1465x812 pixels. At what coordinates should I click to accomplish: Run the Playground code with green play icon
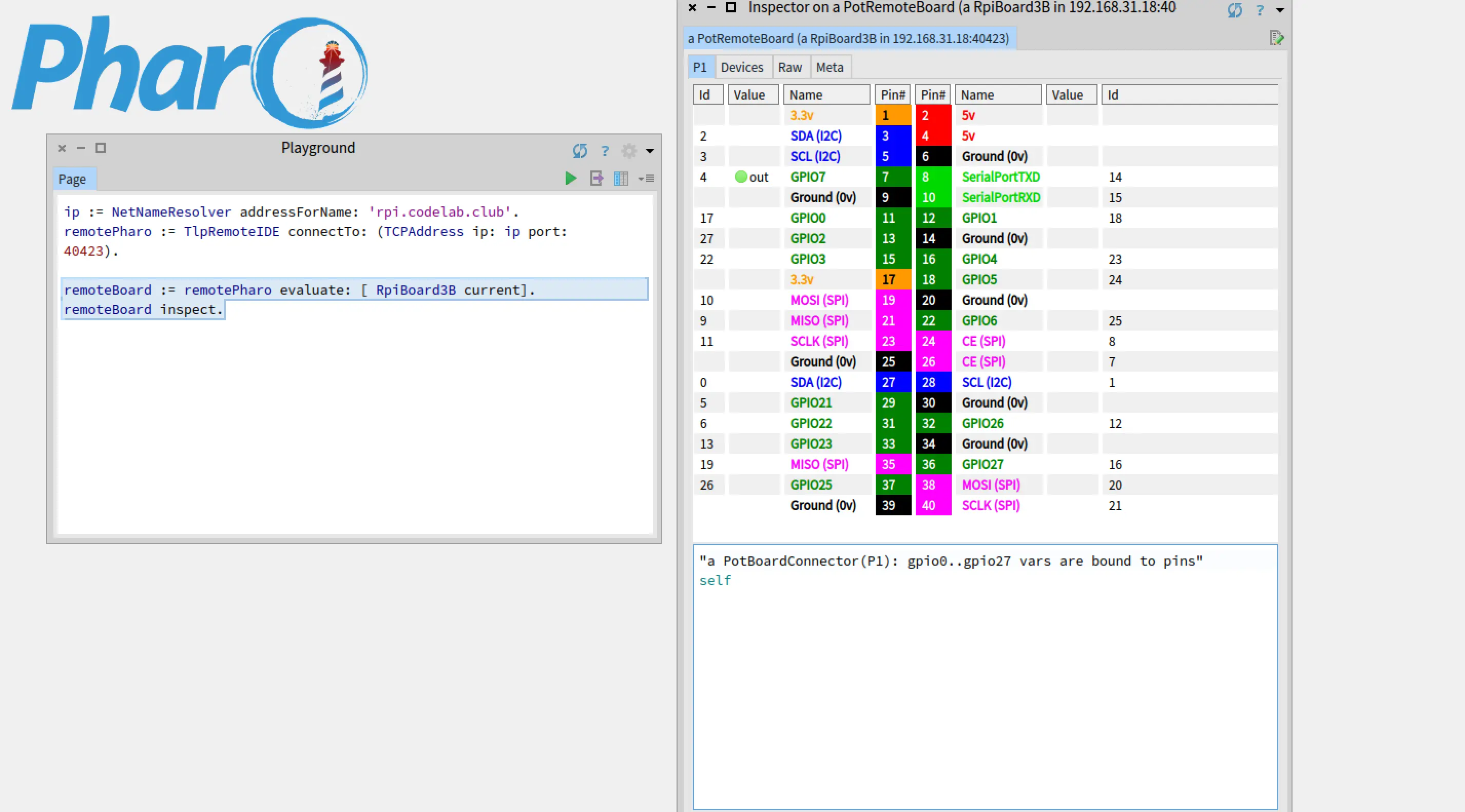tap(570, 179)
